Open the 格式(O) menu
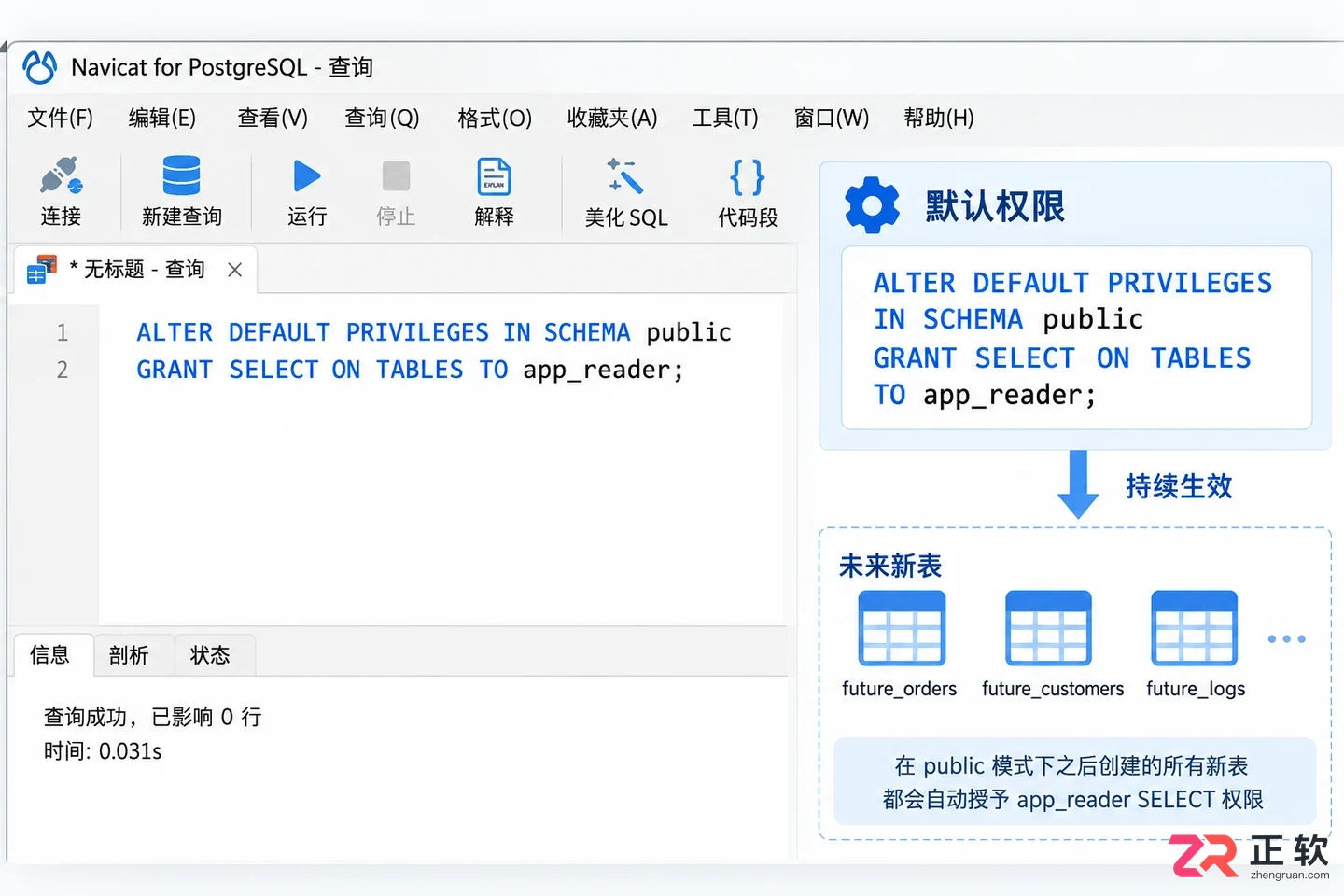 [x=495, y=118]
